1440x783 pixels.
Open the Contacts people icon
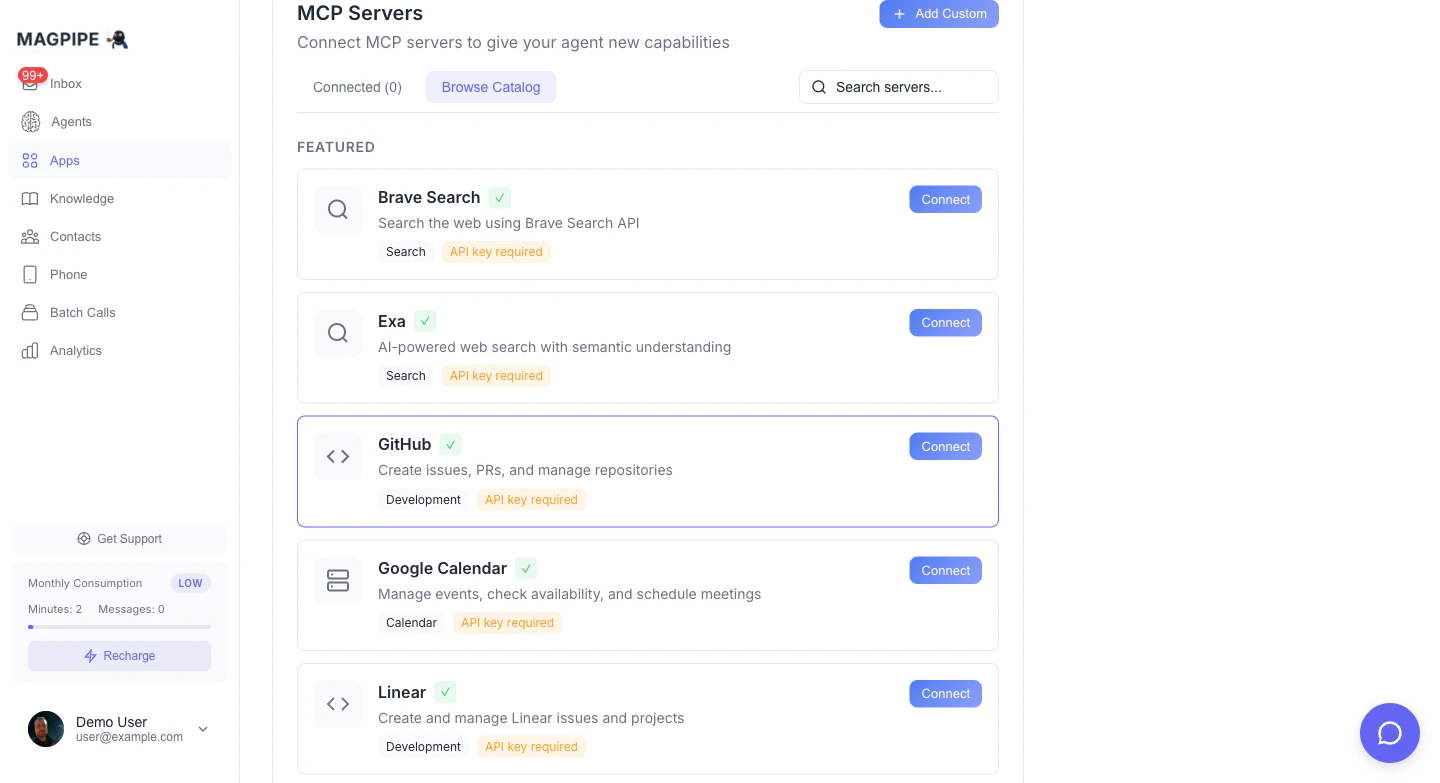30,237
